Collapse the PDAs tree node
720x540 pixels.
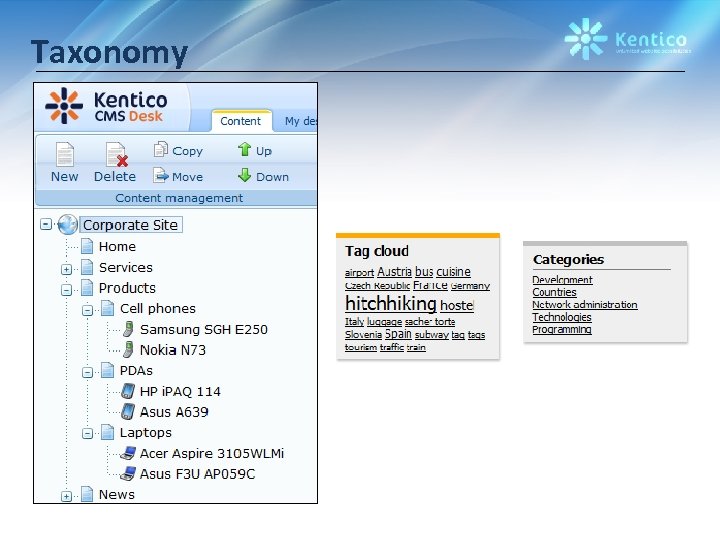click(87, 372)
